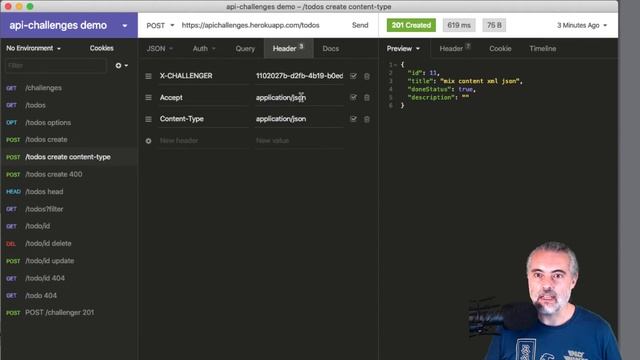Select the POST /todo/id update request
Screen dimensions: 640x360
point(69,261)
